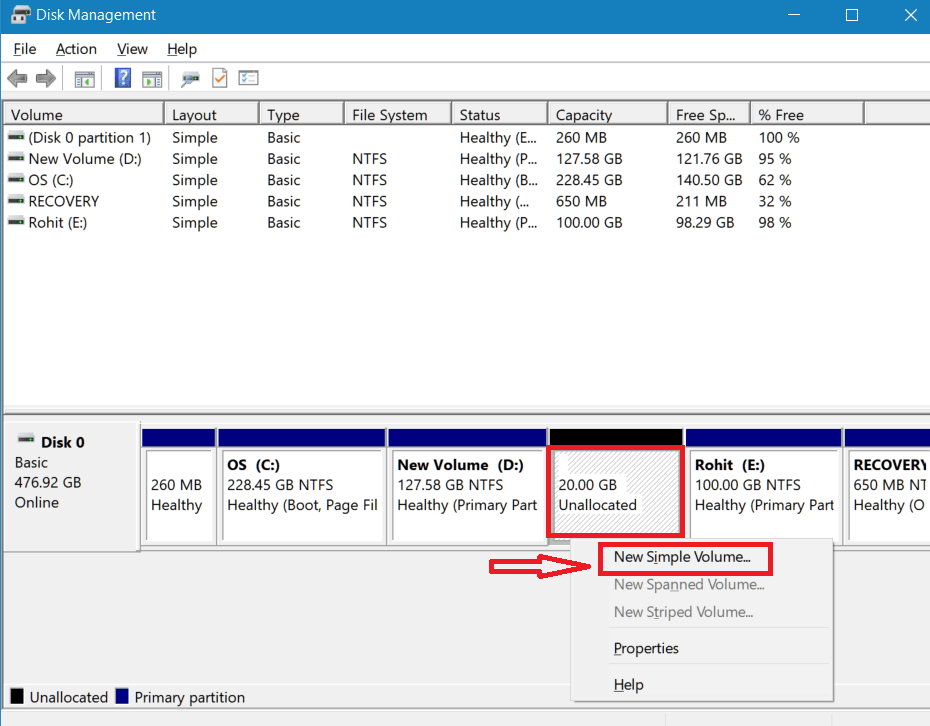
Task: Click the RECOVERY volume drive icon
Action: (14, 201)
